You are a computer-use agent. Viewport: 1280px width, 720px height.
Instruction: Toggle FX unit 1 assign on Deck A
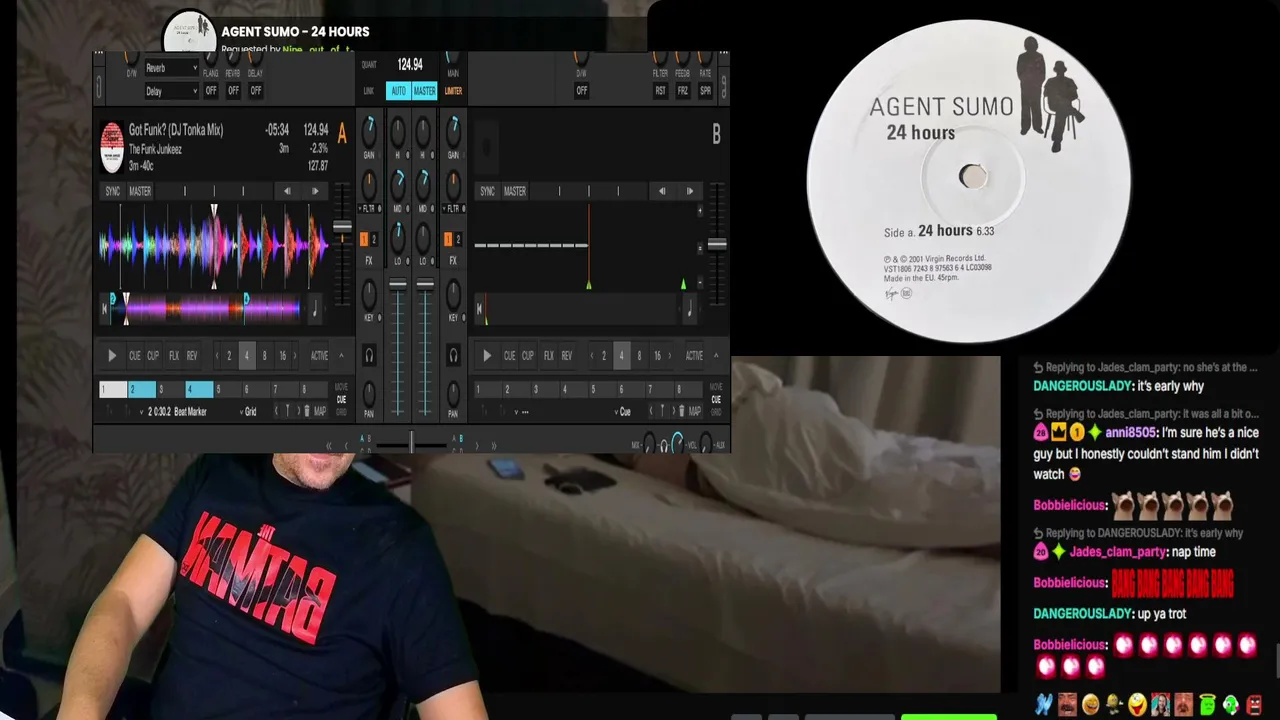(363, 239)
